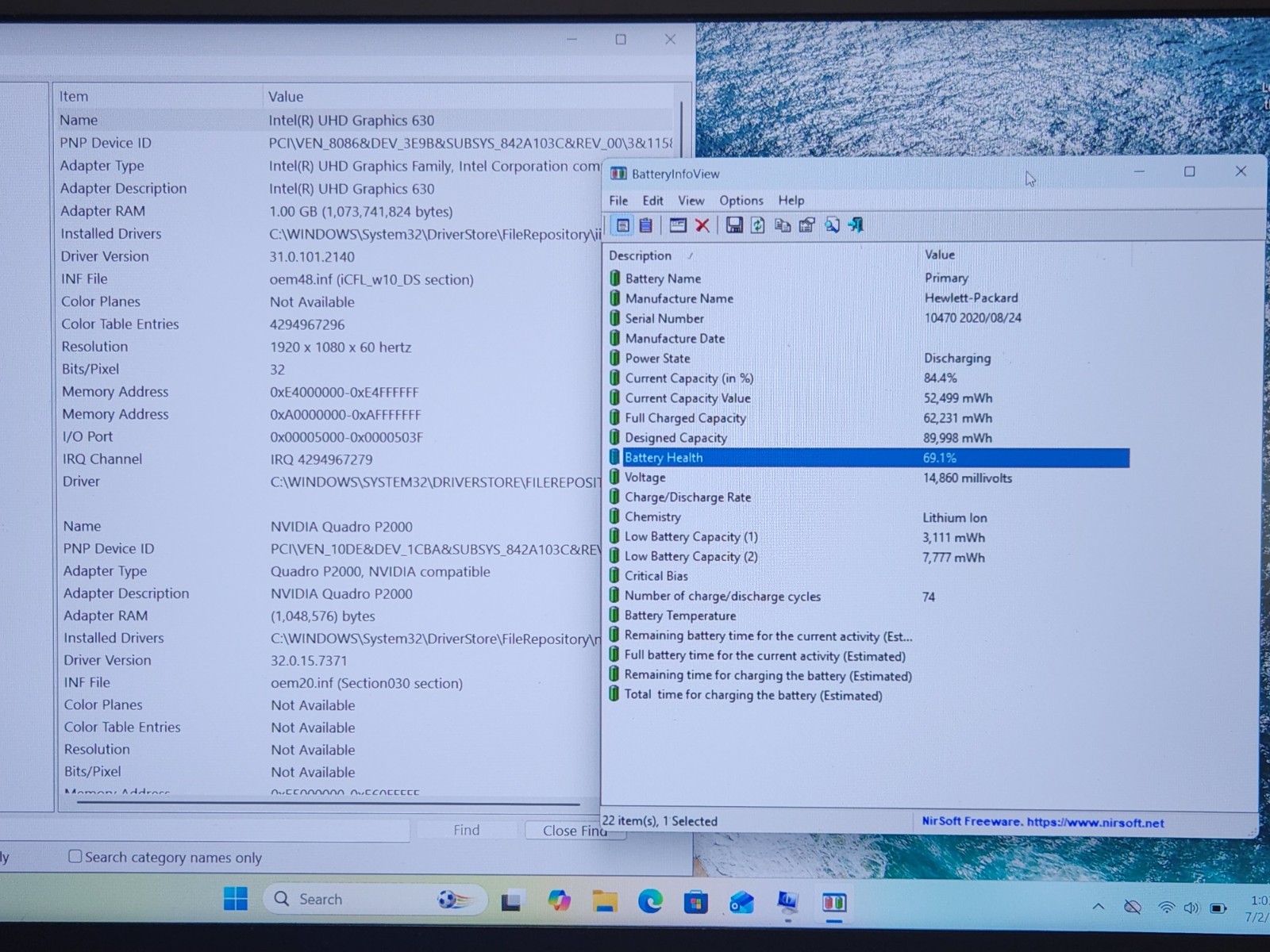1270x952 pixels.
Task: Open Microsoft Store from the taskbar
Action: pyautogui.click(x=696, y=902)
